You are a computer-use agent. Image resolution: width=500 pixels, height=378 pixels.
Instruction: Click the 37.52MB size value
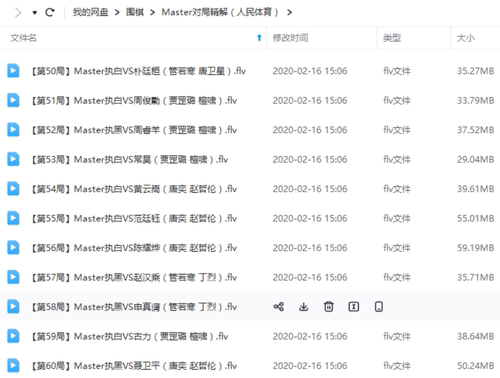[x=475, y=130]
